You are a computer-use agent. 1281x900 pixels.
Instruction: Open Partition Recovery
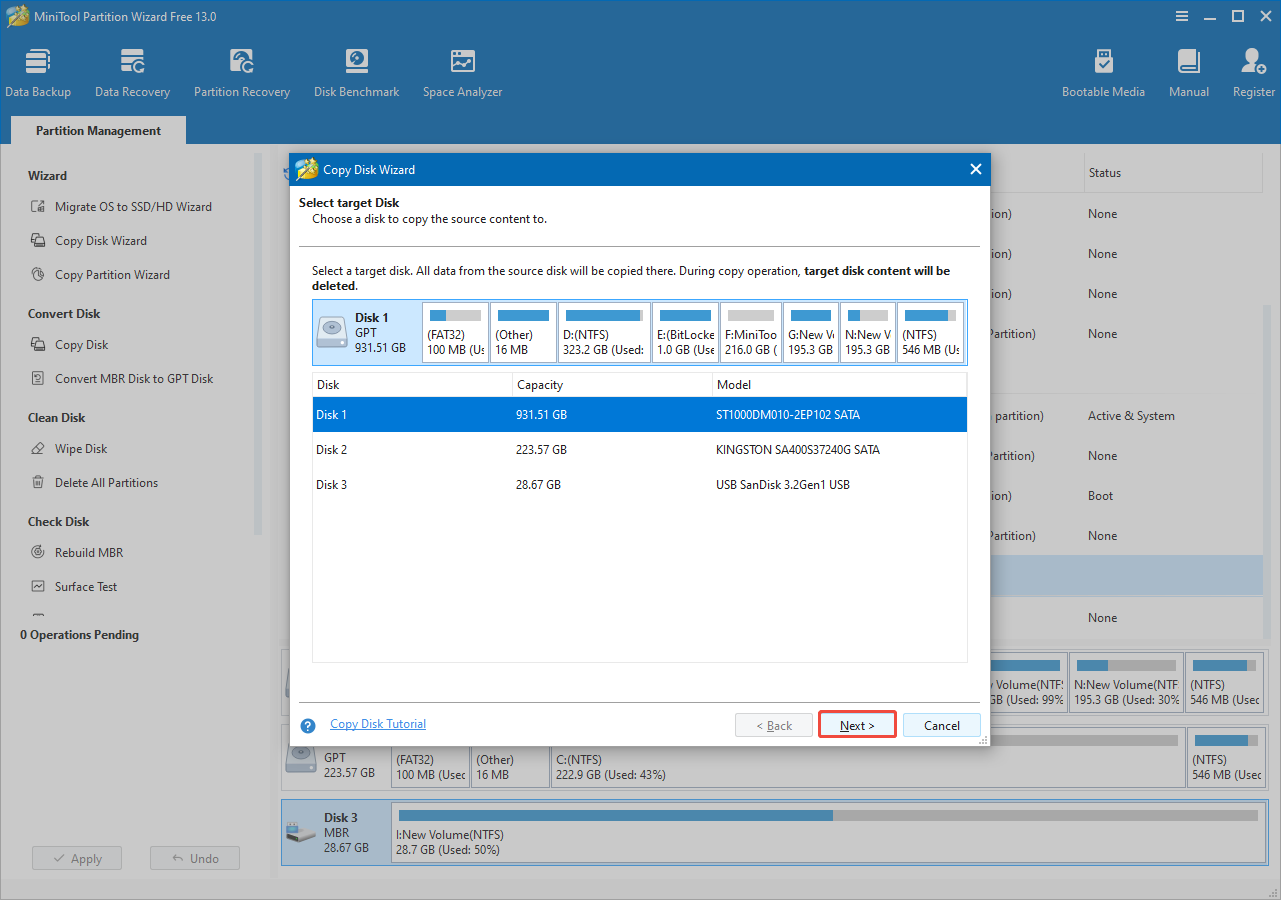pyautogui.click(x=241, y=70)
